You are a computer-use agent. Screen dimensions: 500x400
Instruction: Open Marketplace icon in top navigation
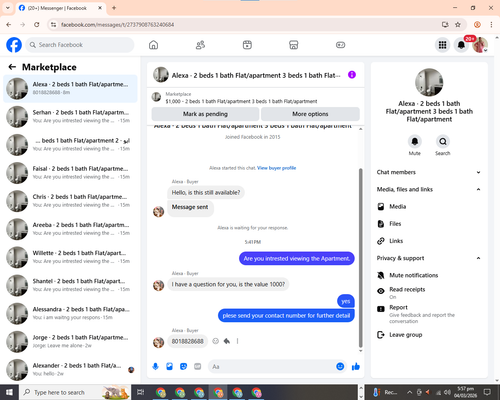point(294,45)
